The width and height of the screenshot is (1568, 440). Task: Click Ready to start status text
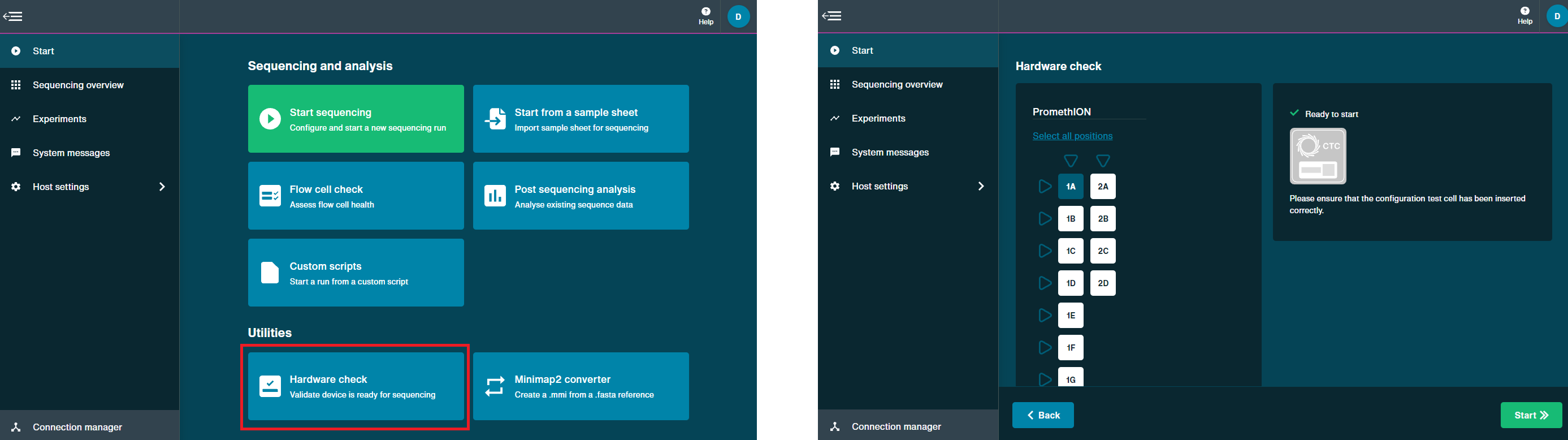[x=1331, y=114]
